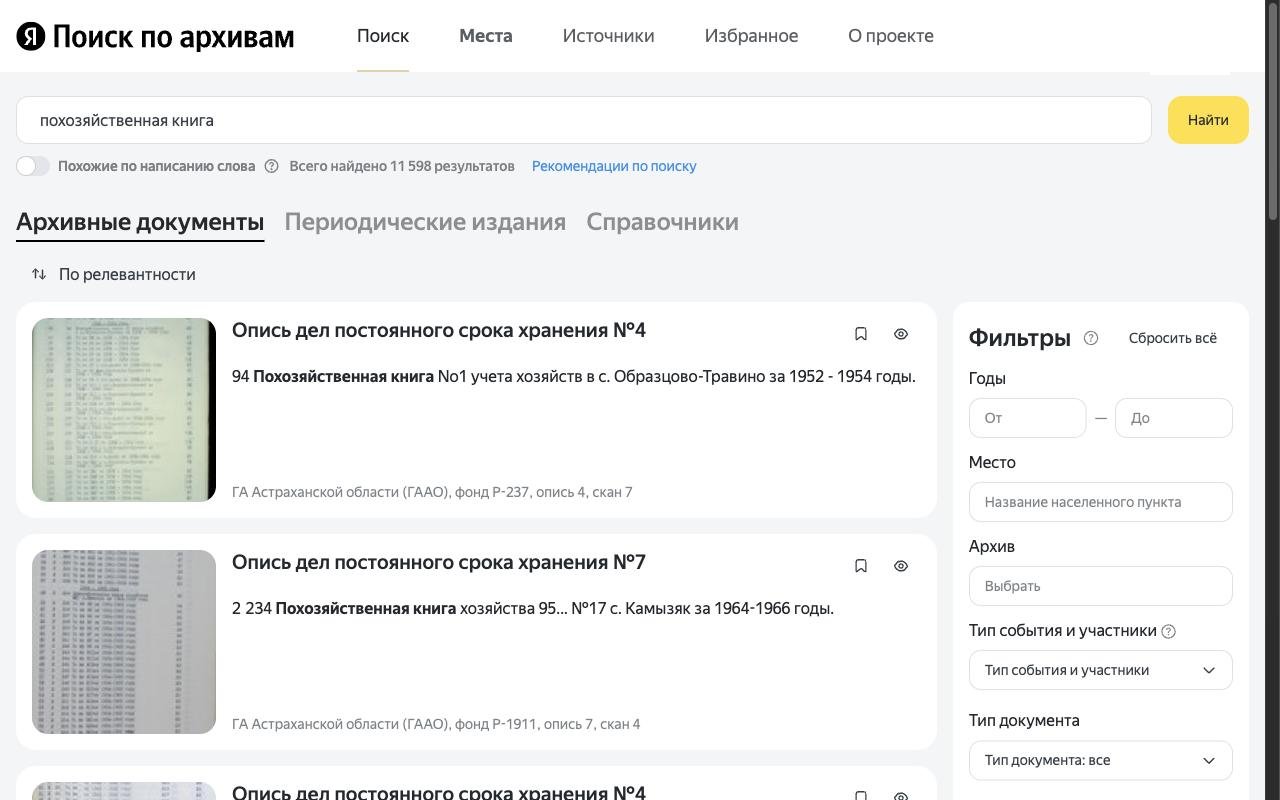
Task: Expand the Тип документа: все dropdown
Action: (1100, 760)
